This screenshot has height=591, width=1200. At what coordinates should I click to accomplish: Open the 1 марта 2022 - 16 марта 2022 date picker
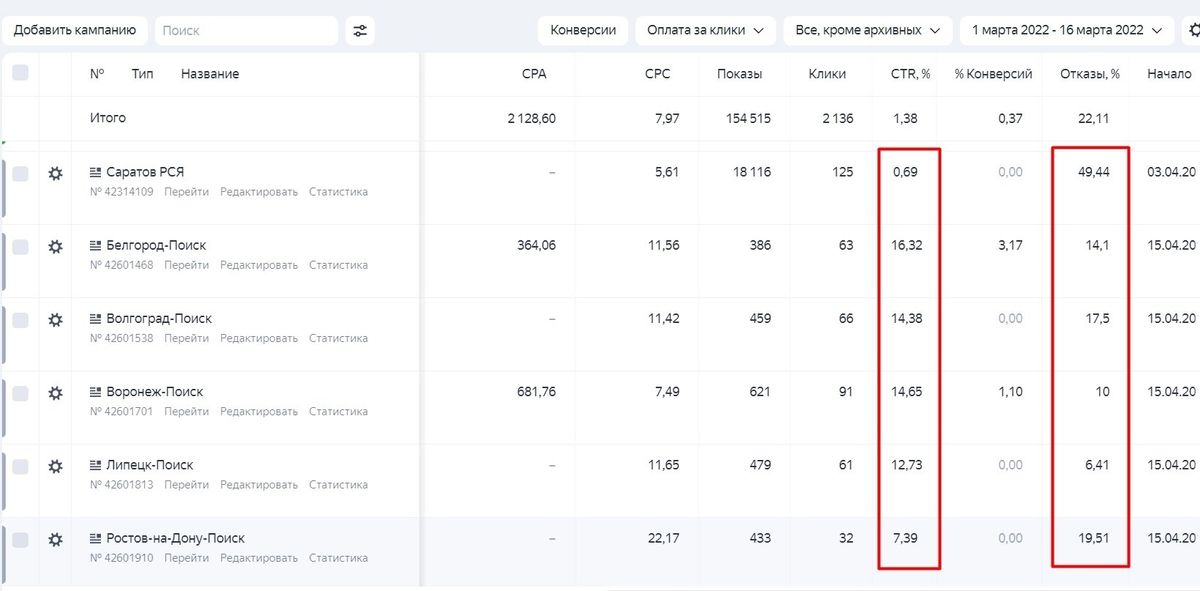click(x=1067, y=30)
